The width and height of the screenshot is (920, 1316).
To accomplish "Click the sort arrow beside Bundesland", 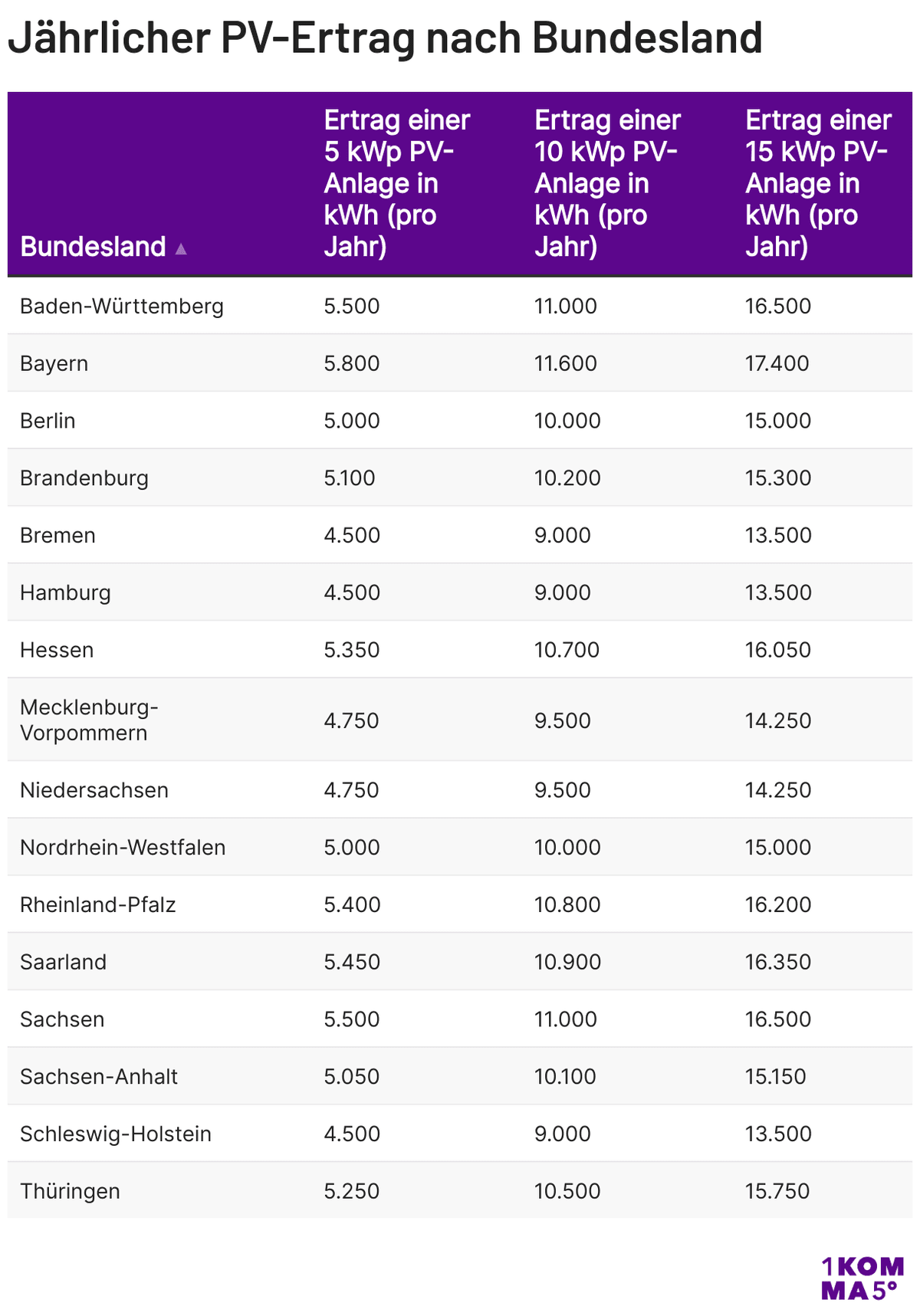I will tap(181, 248).
